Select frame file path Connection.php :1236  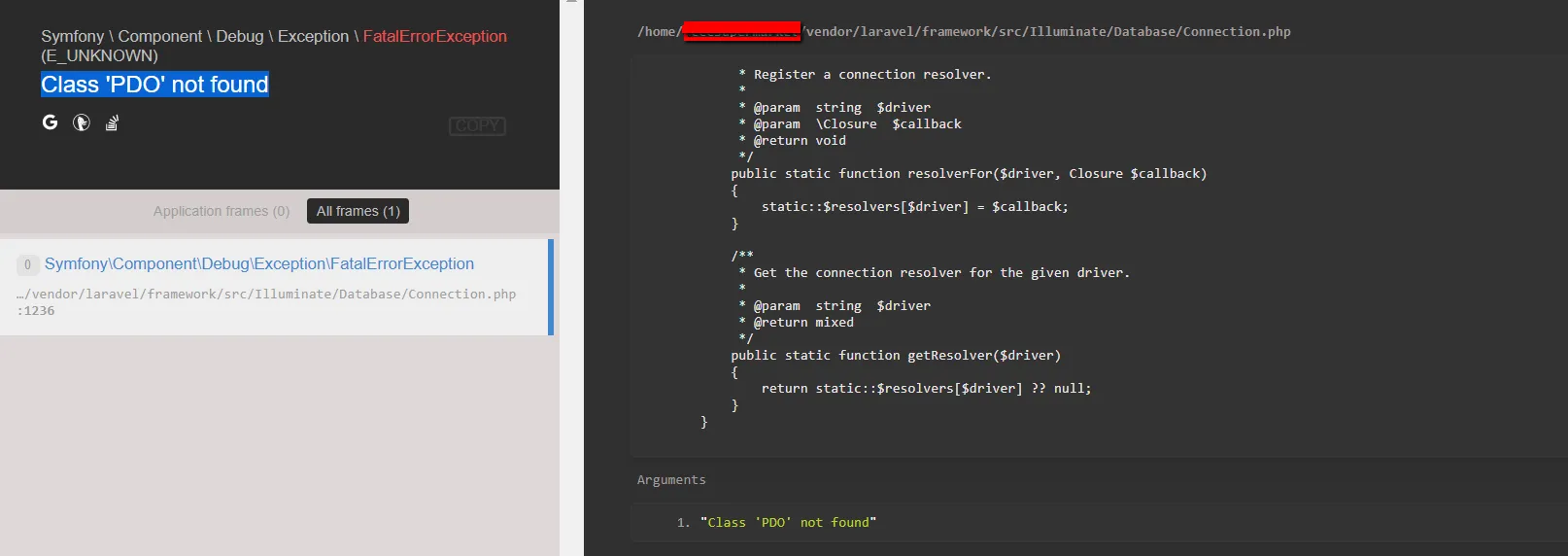[266, 302]
